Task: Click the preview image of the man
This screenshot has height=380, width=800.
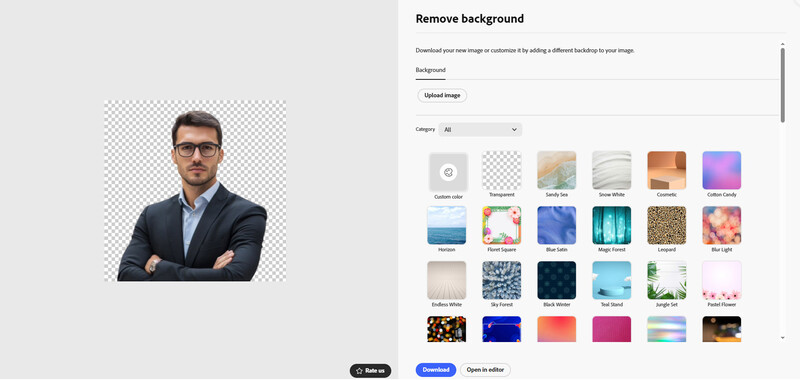Action: click(195, 191)
